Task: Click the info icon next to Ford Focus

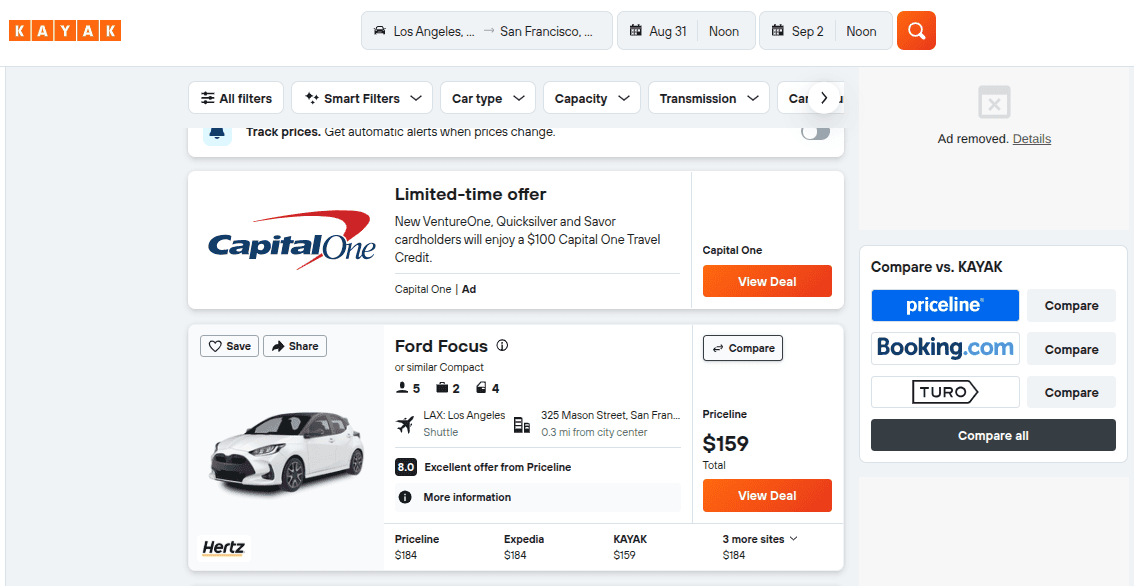Action: tap(502, 345)
